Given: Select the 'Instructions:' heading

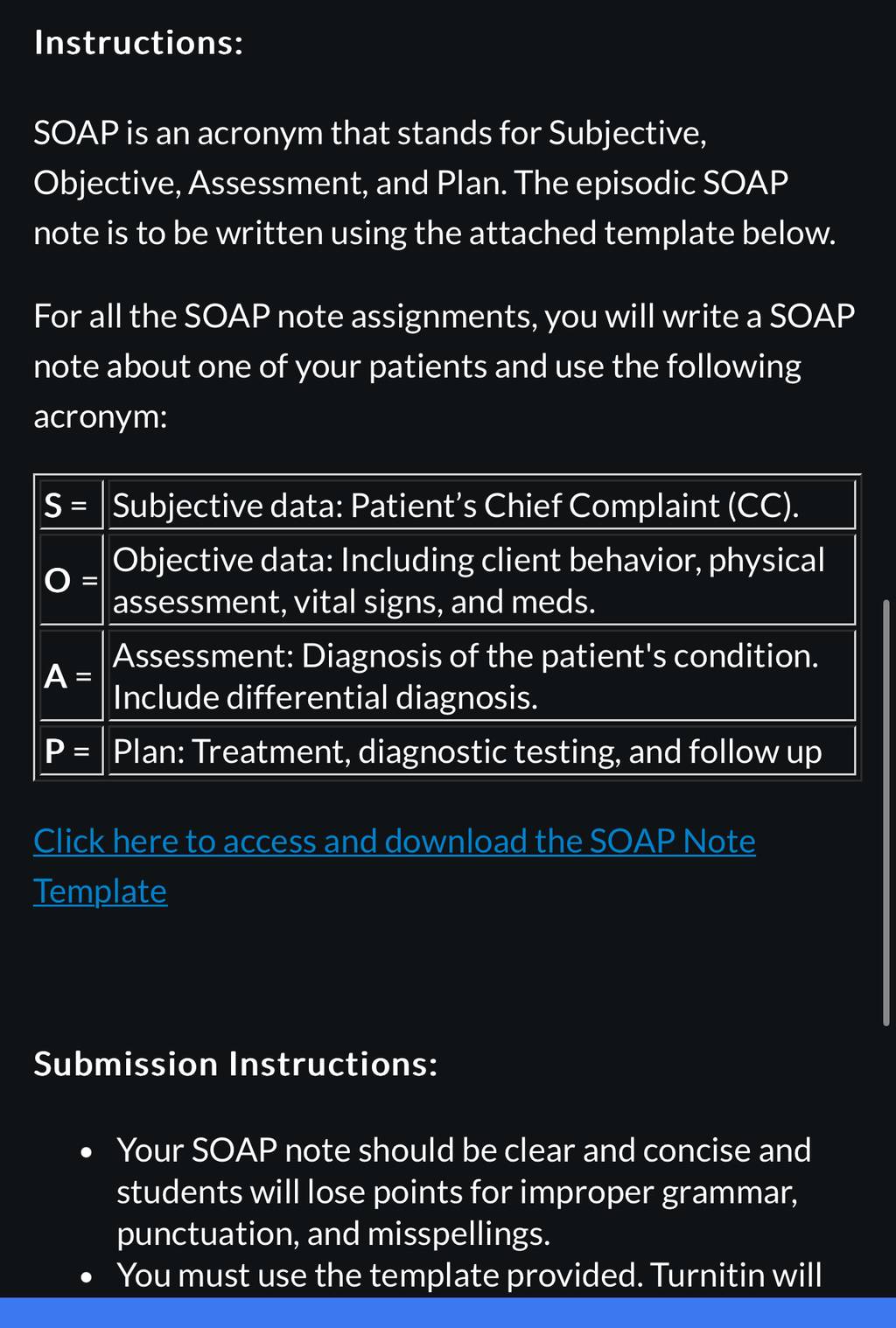Looking at the screenshot, I should 138,43.
